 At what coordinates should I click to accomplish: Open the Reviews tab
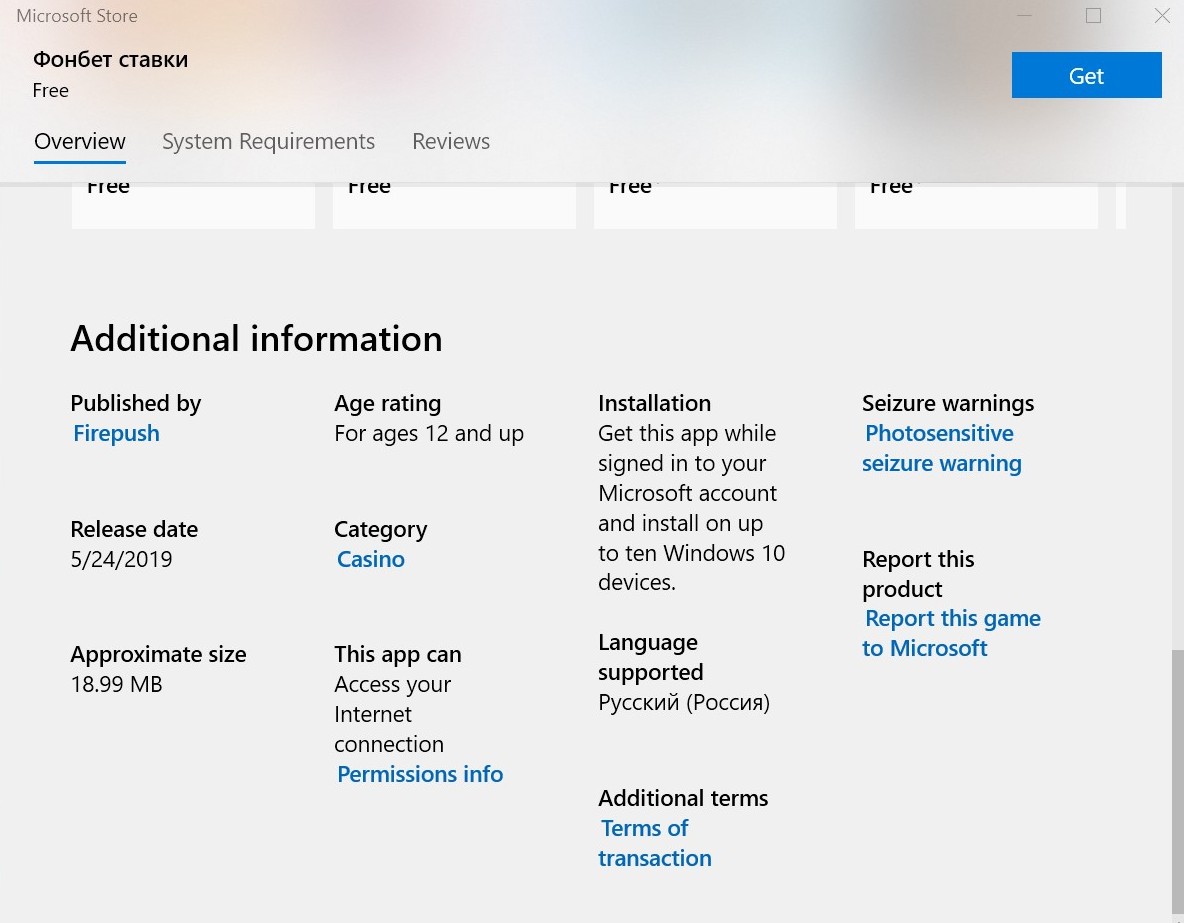[451, 141]
